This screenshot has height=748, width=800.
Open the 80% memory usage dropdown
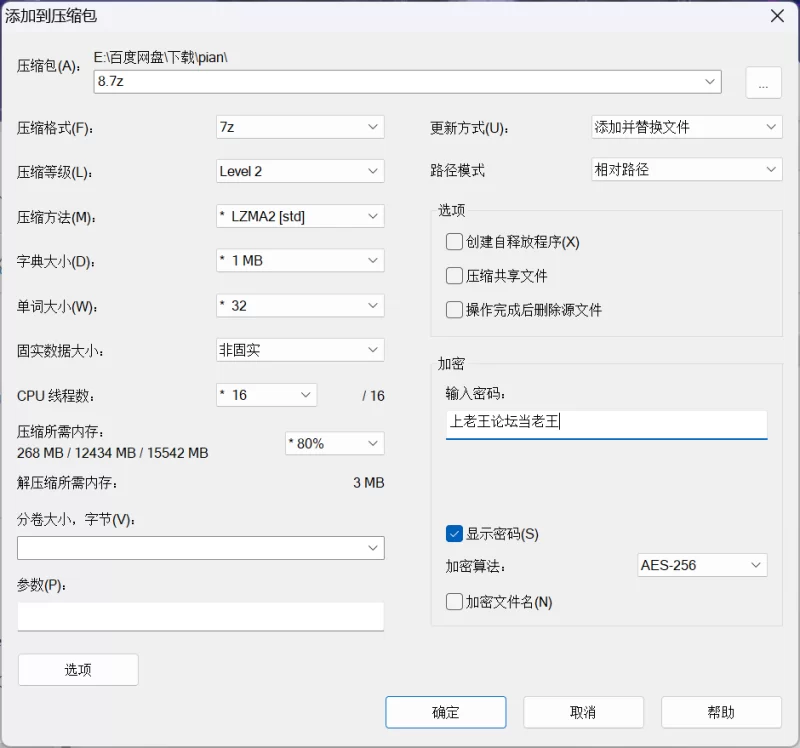pos(335,443)
